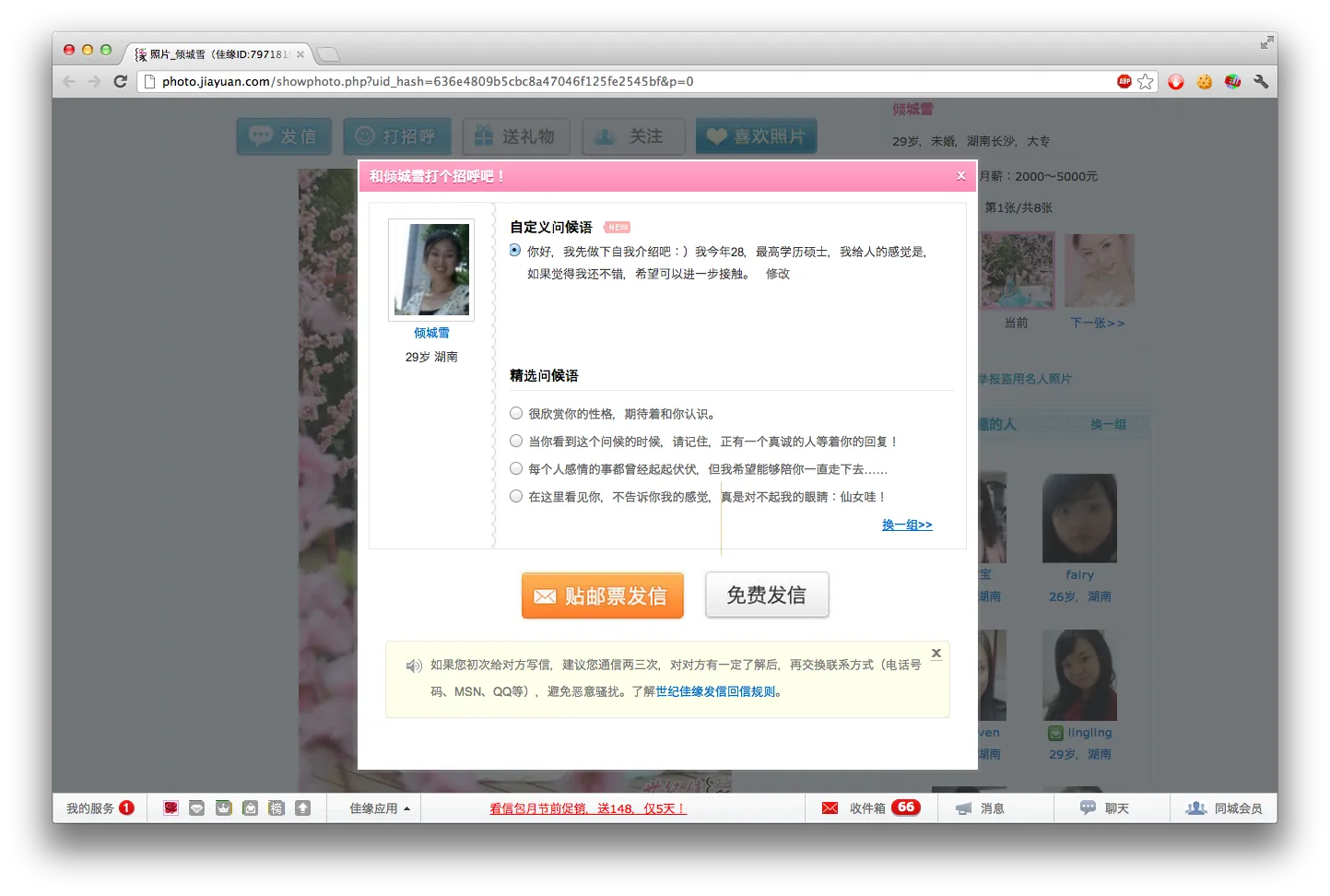Toggle browser fullscreen with arrows icon
The image size is (1330, 896).
click(1267, 42)
